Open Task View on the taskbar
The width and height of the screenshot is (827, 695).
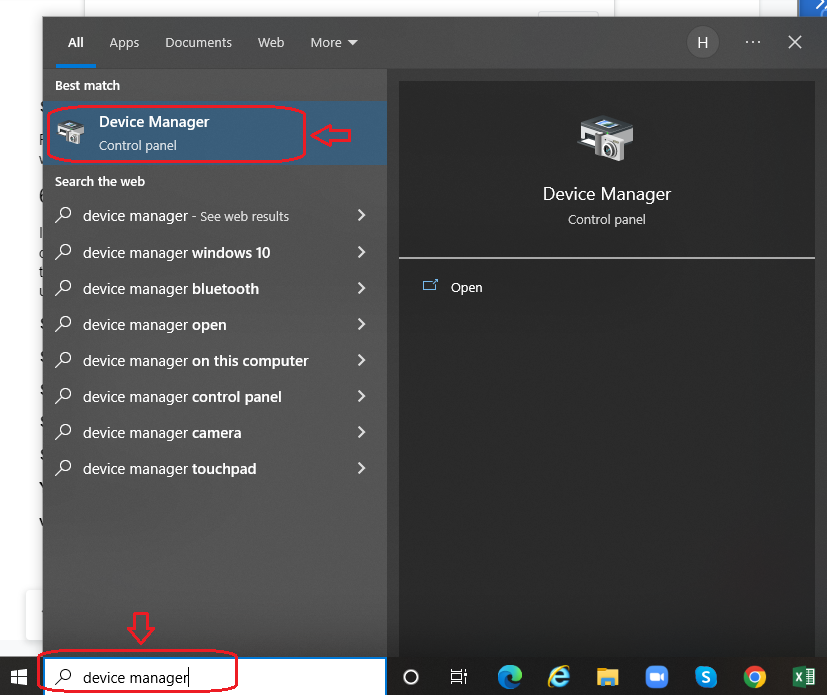[458, 677]
